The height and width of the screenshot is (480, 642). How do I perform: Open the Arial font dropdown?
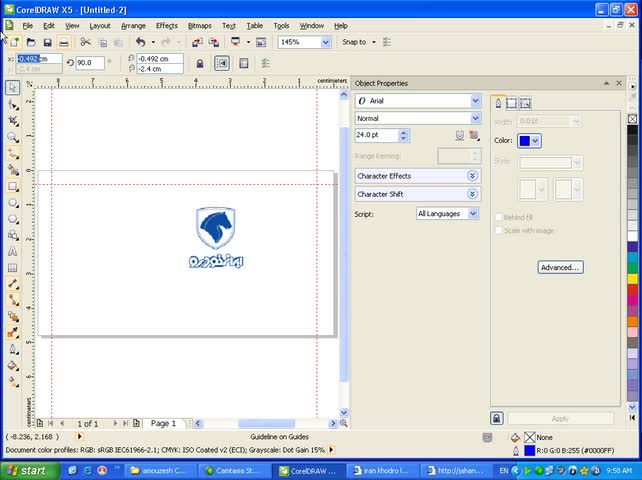tap(418, 101)
